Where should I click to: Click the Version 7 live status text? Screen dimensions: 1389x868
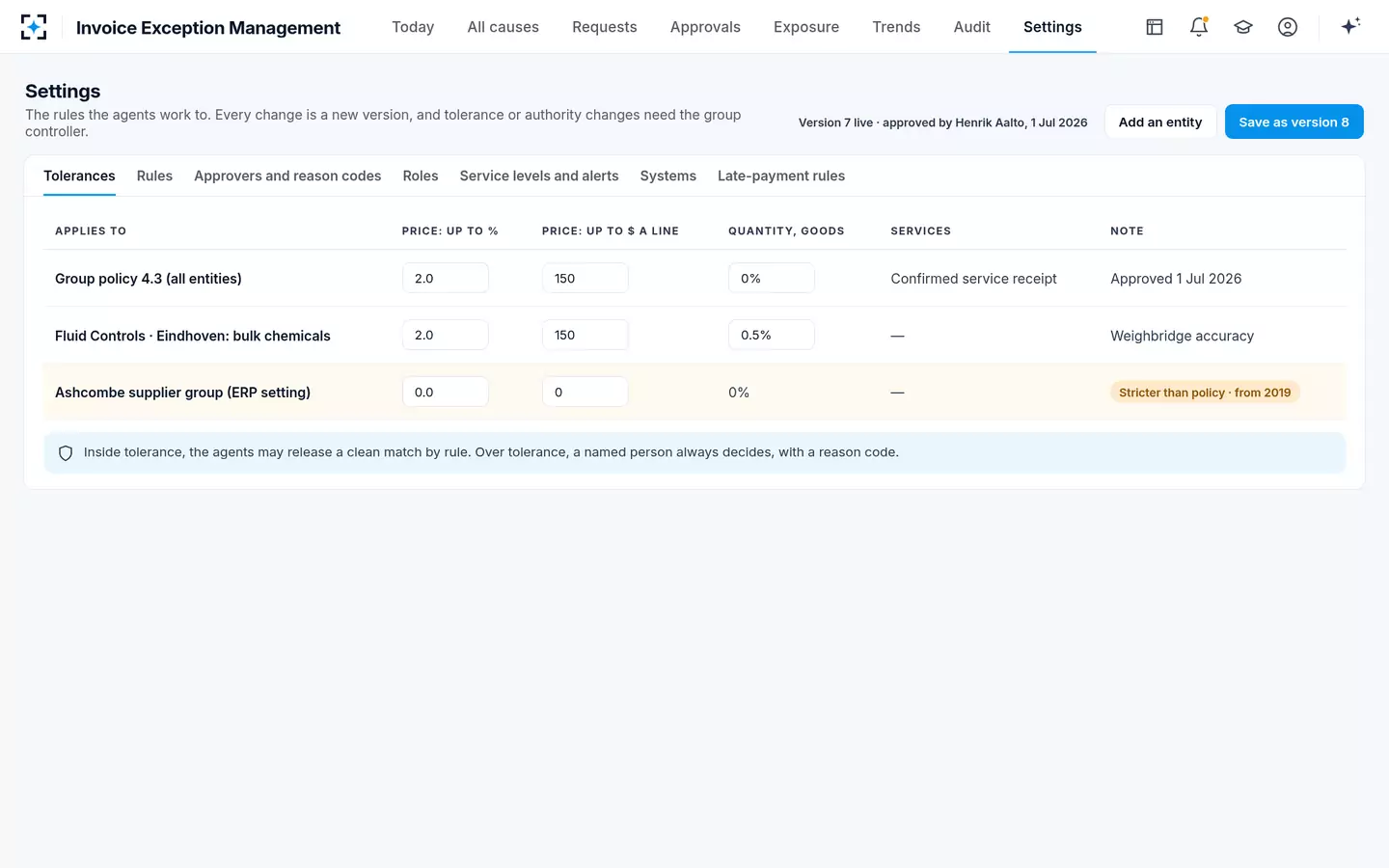[x=942, y=122]
